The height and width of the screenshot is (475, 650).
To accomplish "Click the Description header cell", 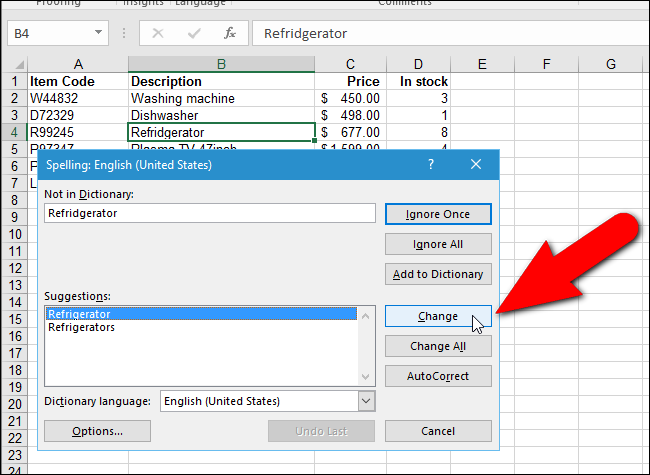I will coord(221,81).
